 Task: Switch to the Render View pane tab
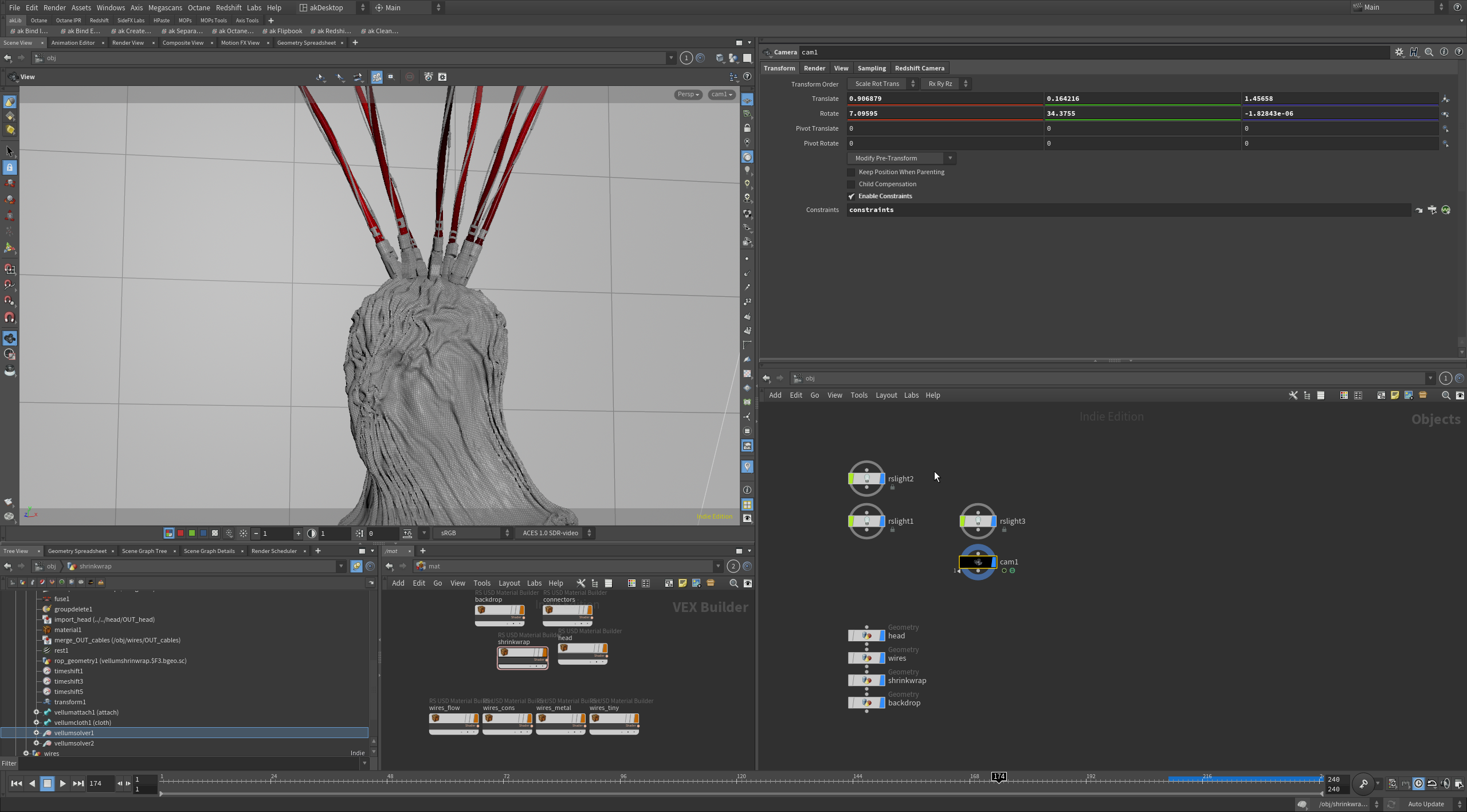click(128, 43)
